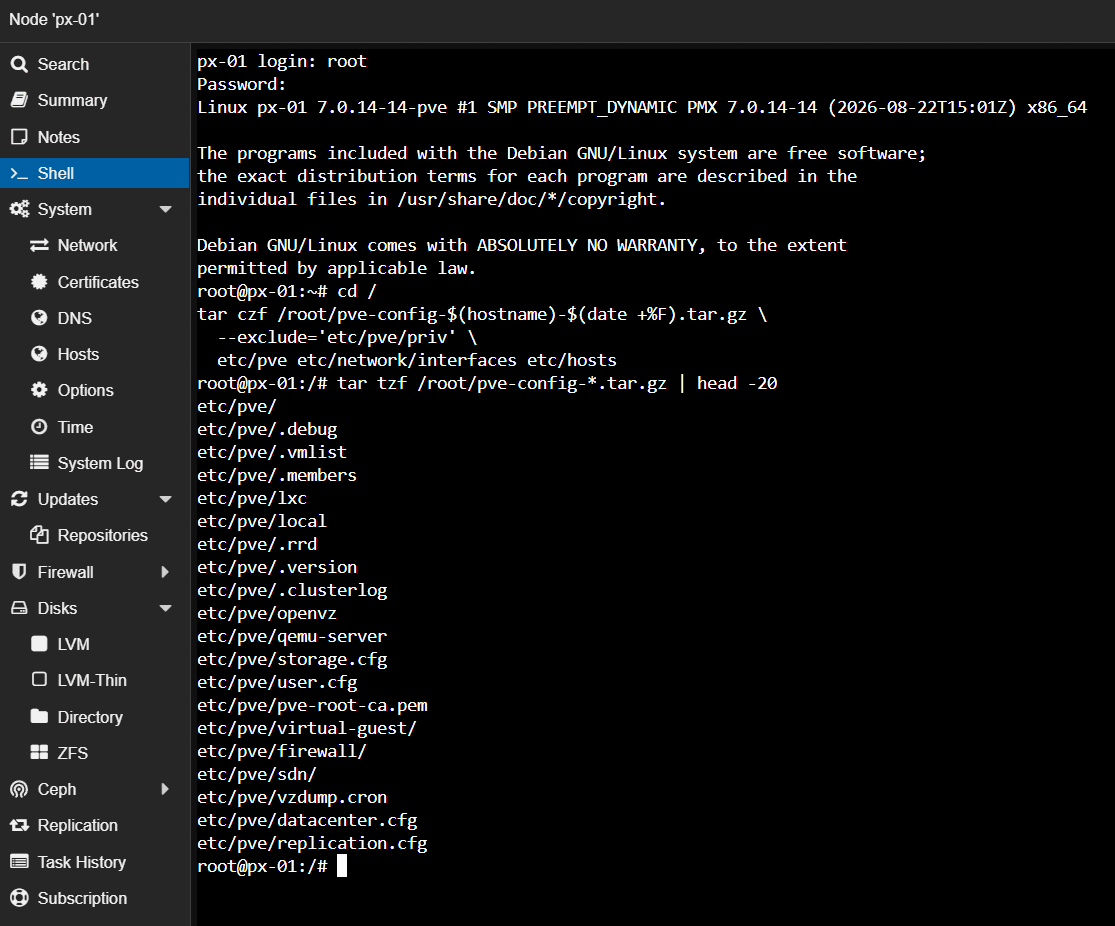Open the Options entry
The image size is (1115, 926).
pos(95,390)
